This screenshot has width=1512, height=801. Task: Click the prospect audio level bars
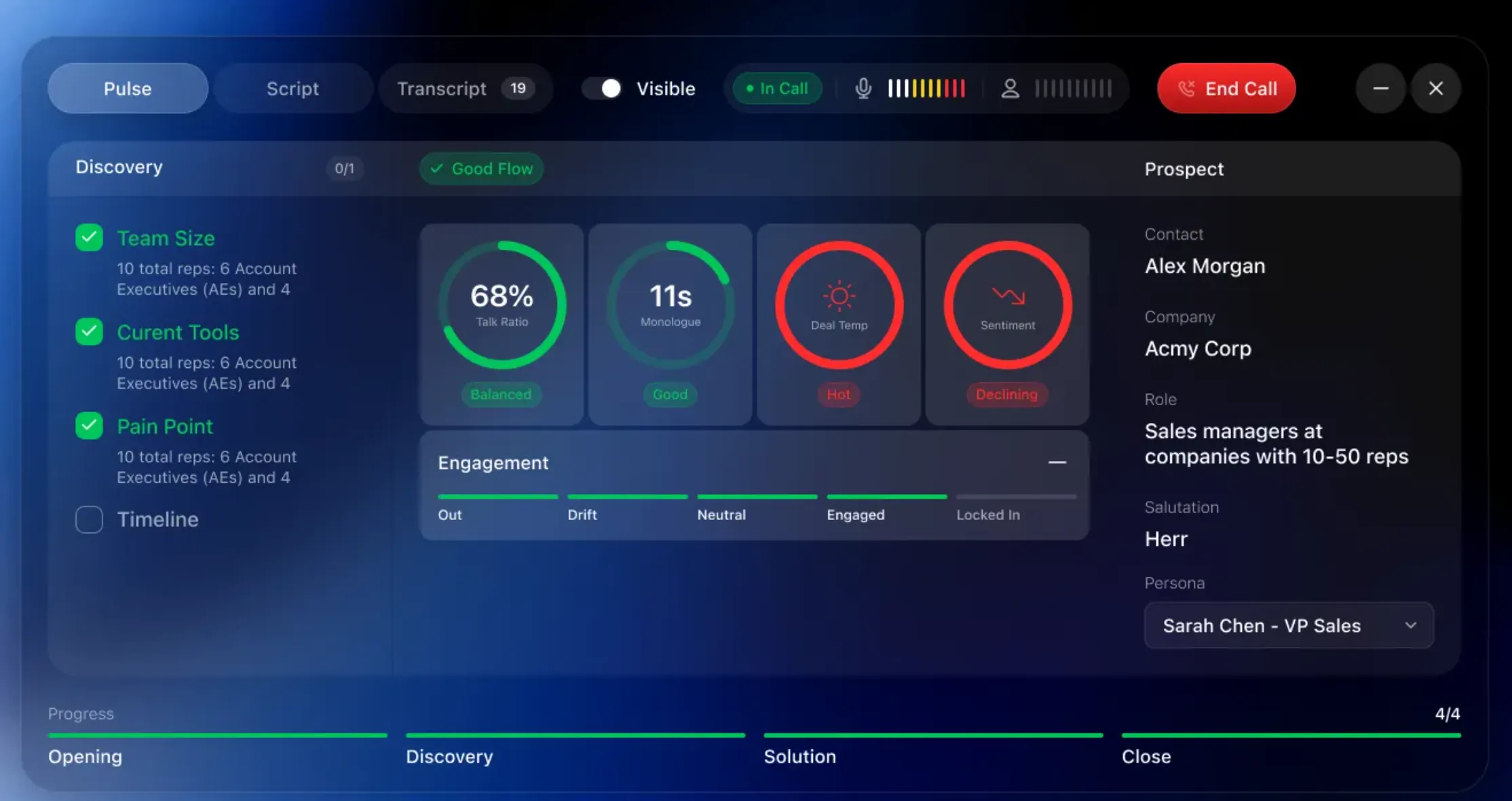pos(1073,88)
